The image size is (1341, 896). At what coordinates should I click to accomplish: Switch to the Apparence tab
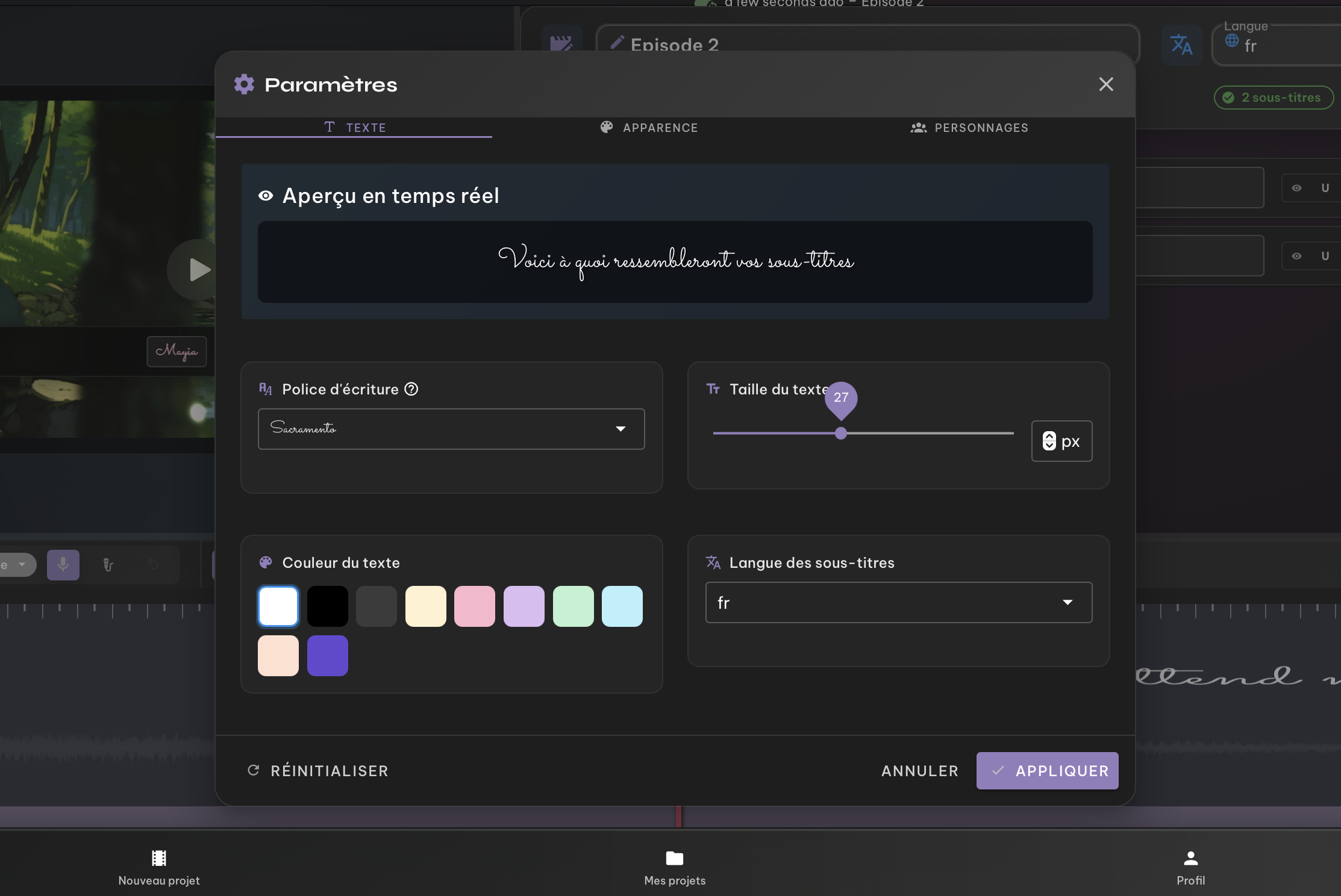point(649,128)
